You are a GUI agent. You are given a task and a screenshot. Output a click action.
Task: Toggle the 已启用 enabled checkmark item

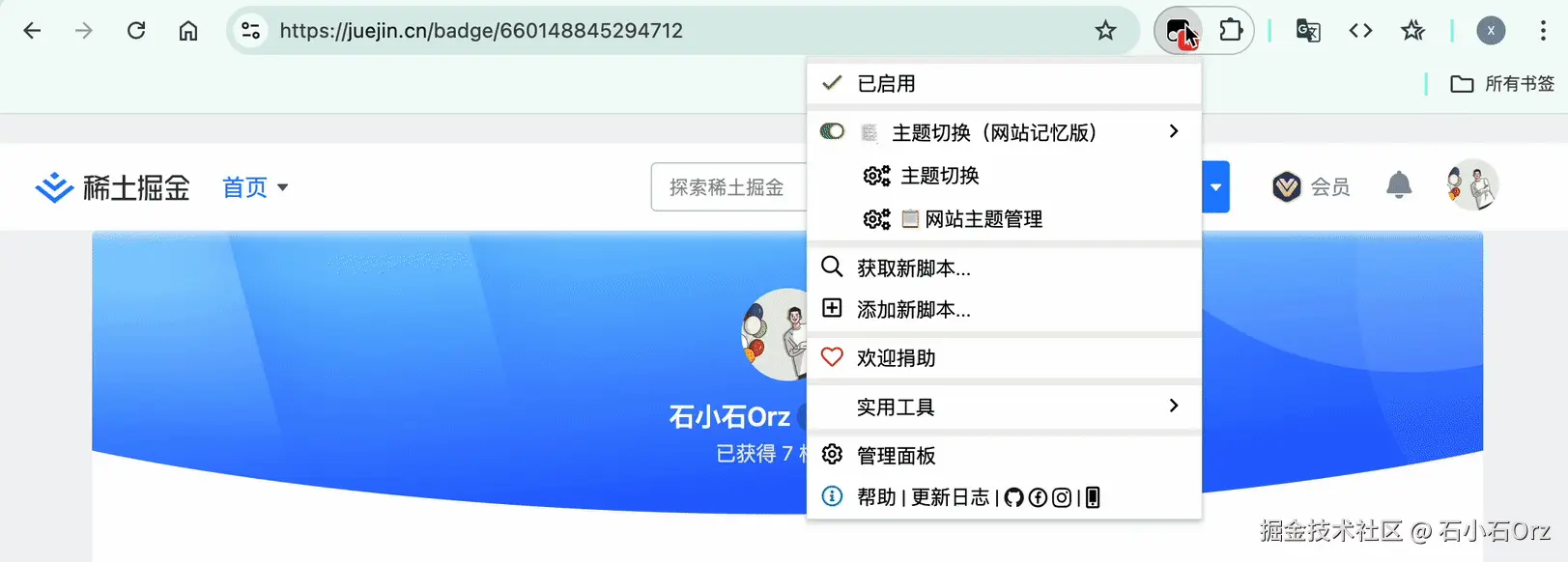click(x=1004, y=84)
